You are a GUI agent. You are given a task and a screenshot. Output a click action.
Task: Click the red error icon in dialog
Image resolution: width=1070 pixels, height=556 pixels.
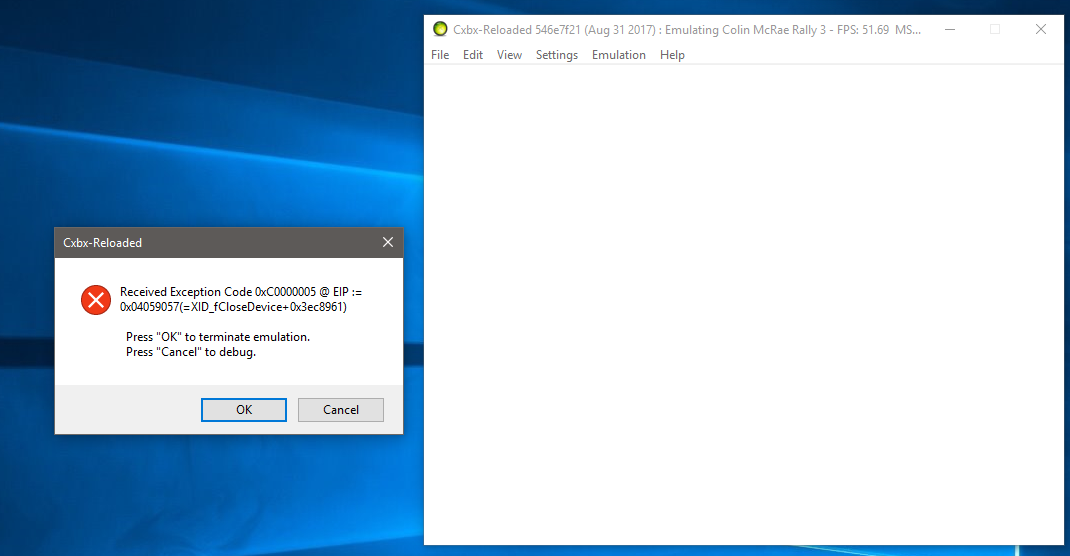[x=96, y=299]
